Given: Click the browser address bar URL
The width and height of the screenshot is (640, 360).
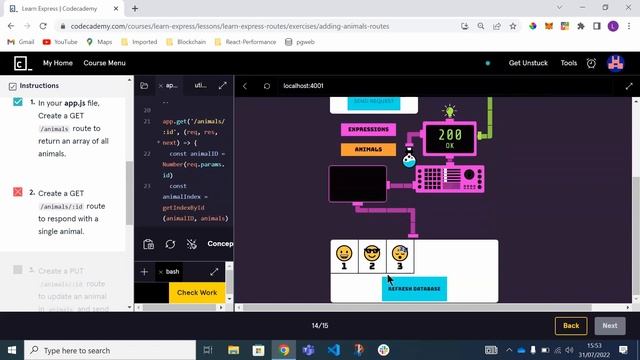Looking at the screenshot, I should [230, 26].
